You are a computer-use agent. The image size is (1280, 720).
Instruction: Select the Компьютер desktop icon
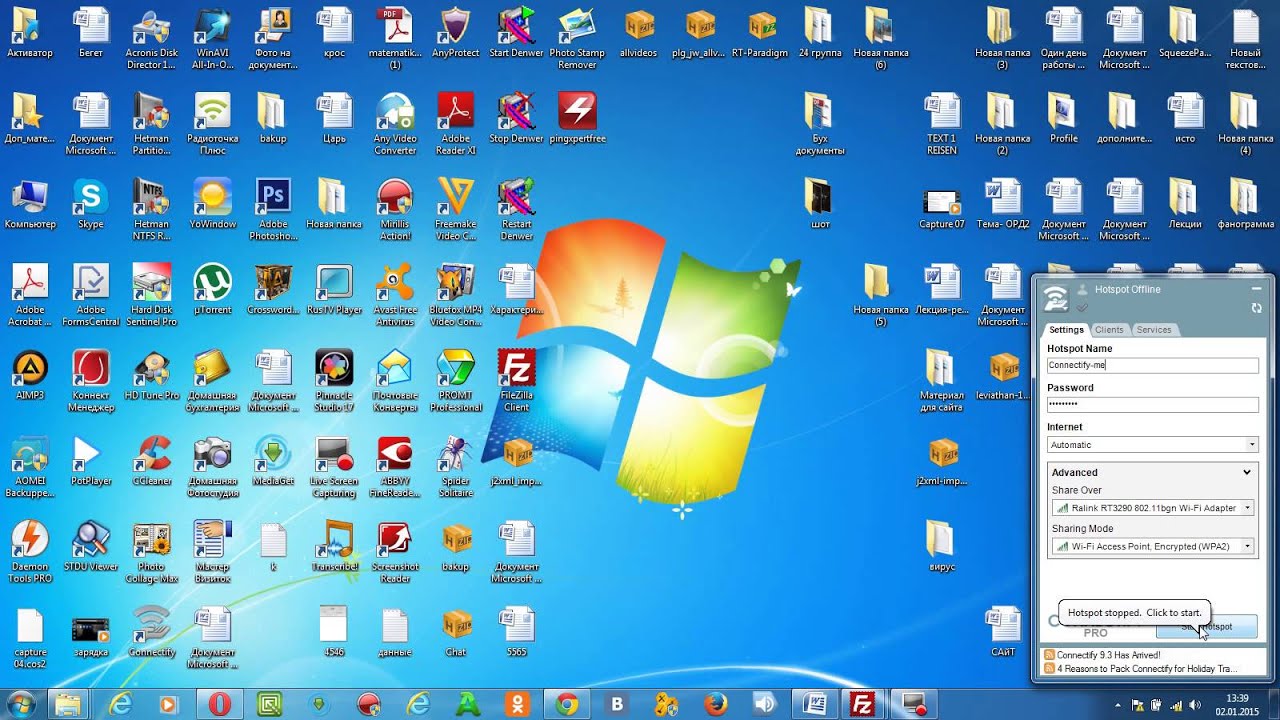coord(30,204)
